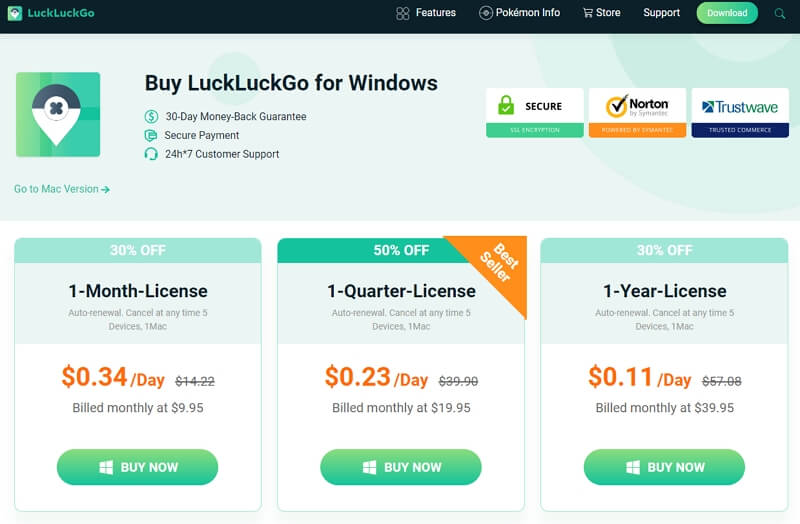Screen dimensions: 800x524
Task: Select the 1-Quarter-License title
Action: [x=401, y=291]
